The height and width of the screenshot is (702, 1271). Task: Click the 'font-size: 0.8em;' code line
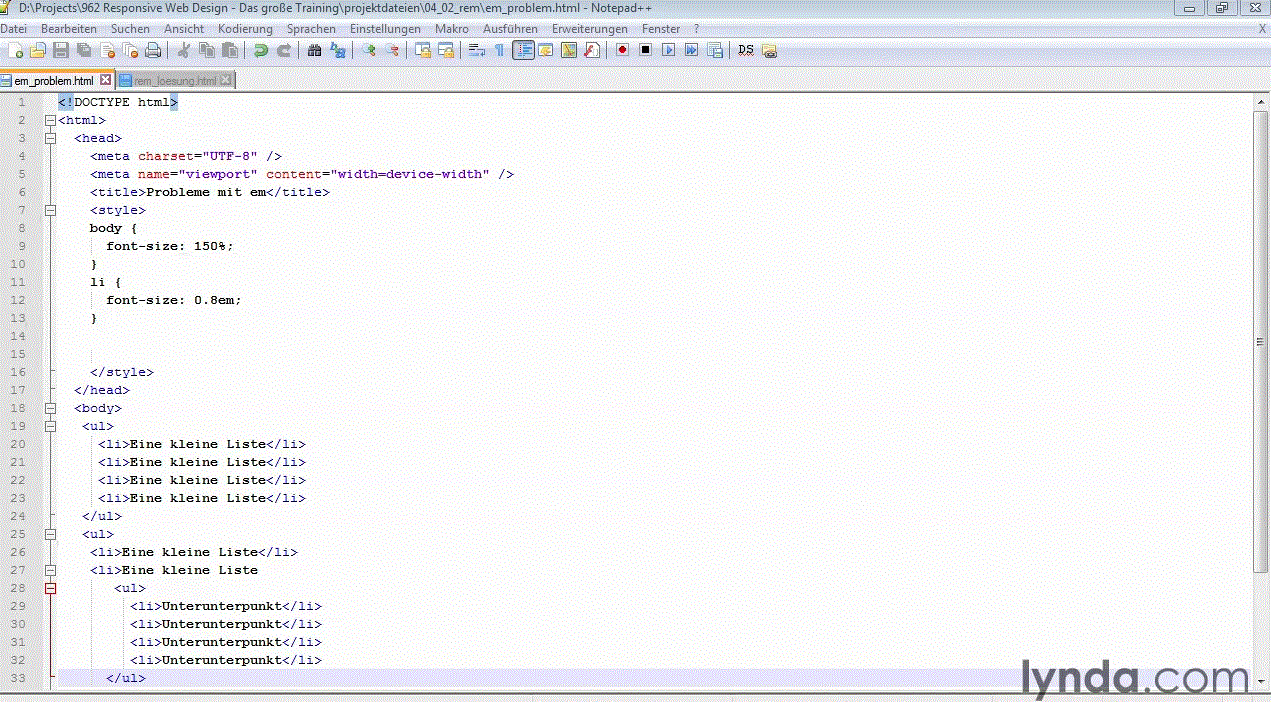point(174,300)
